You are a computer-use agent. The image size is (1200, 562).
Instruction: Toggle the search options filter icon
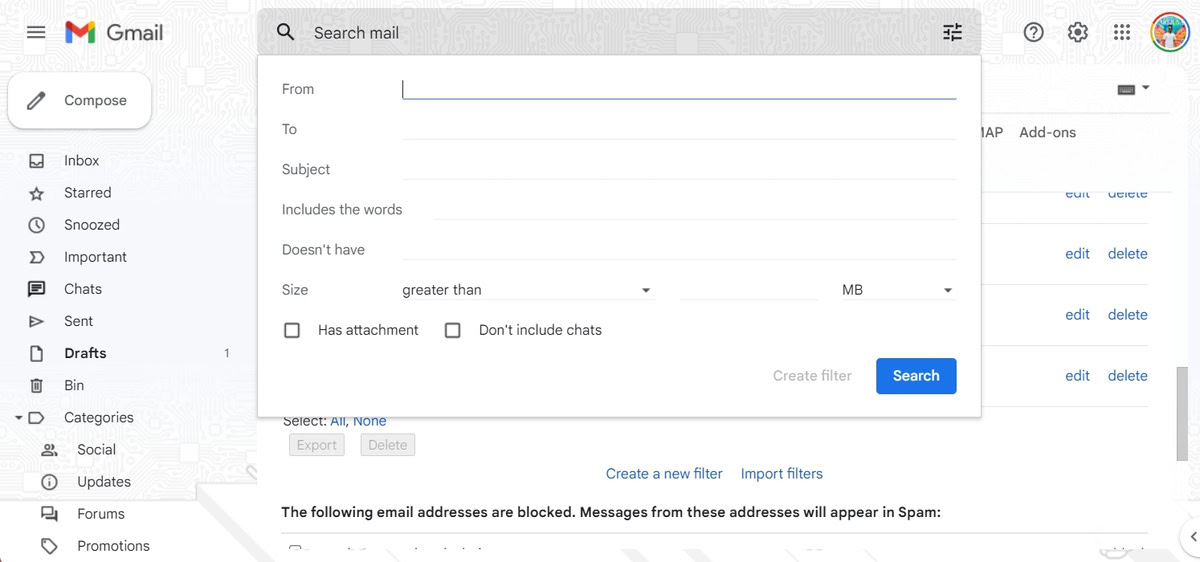point(952,32)
